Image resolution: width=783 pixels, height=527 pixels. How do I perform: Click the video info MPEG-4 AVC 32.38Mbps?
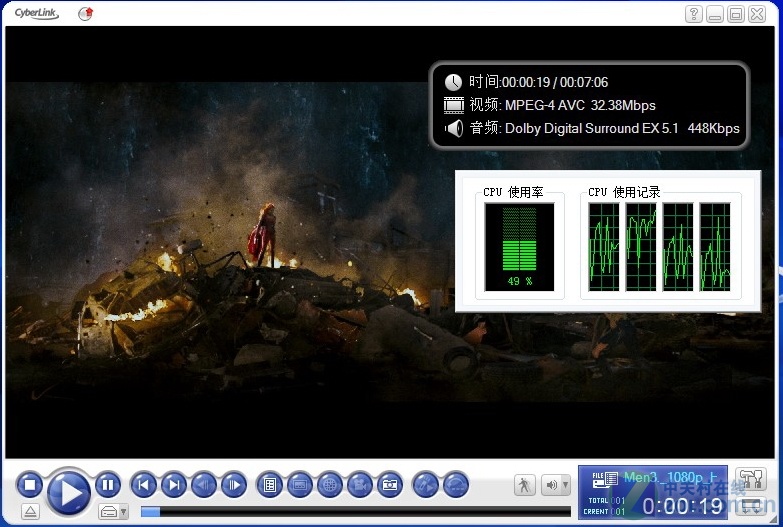(x=580, y=105)
